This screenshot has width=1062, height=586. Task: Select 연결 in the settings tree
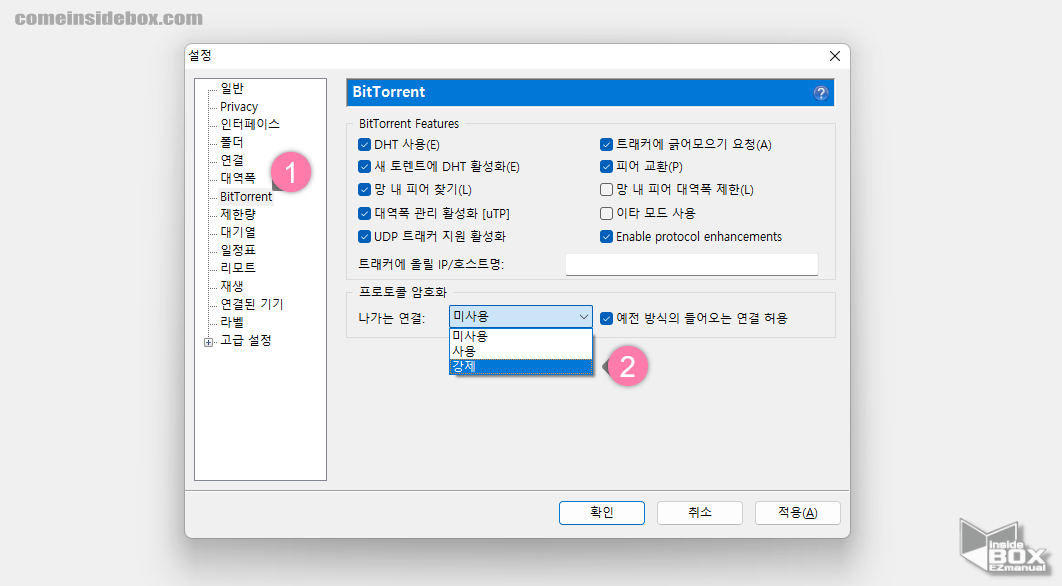(232, 160)
